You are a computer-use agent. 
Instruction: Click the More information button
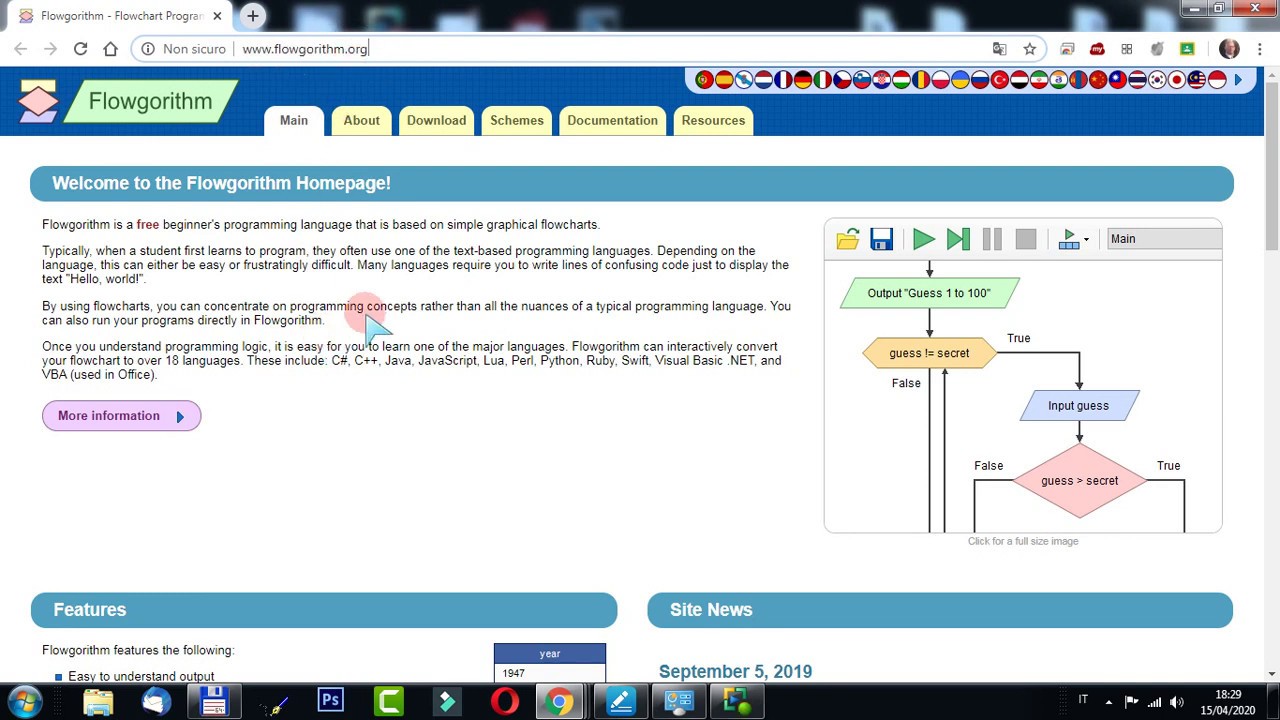tap(122, 416)
